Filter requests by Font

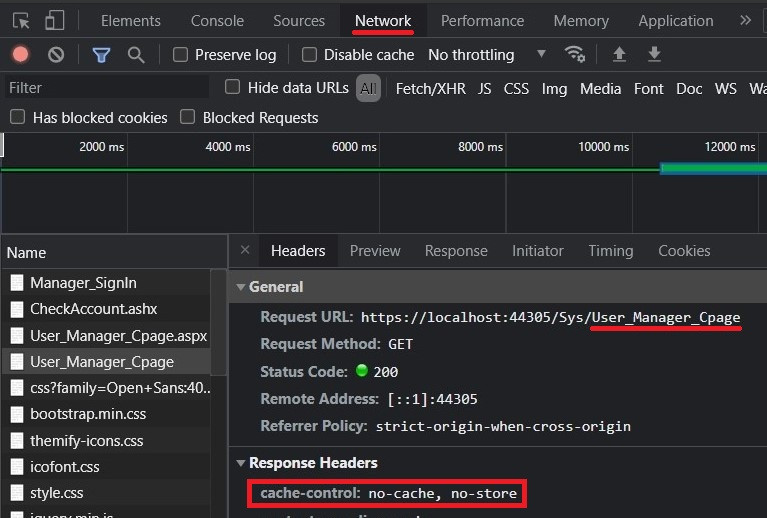tap(649, 89)
